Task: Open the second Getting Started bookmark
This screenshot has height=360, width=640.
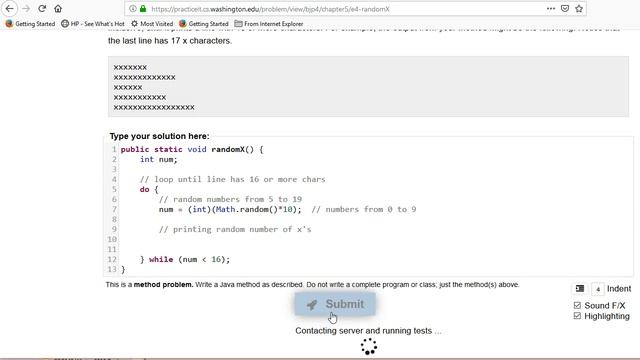Action: pyautogui.click(x=204, y=24)
